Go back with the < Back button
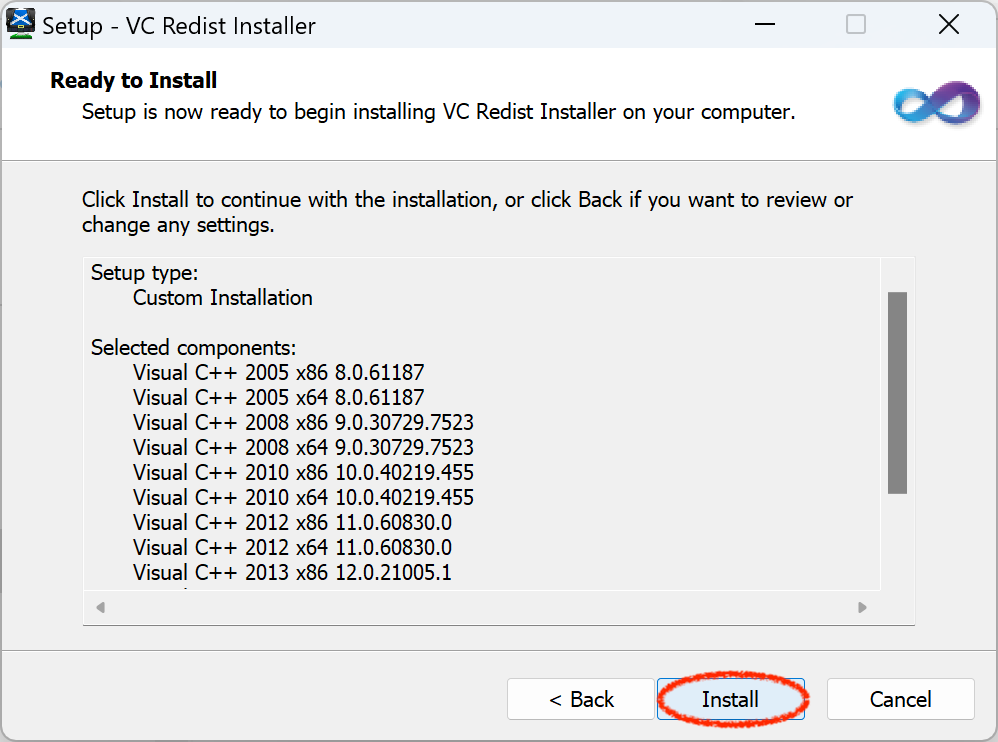 [580, 699]
